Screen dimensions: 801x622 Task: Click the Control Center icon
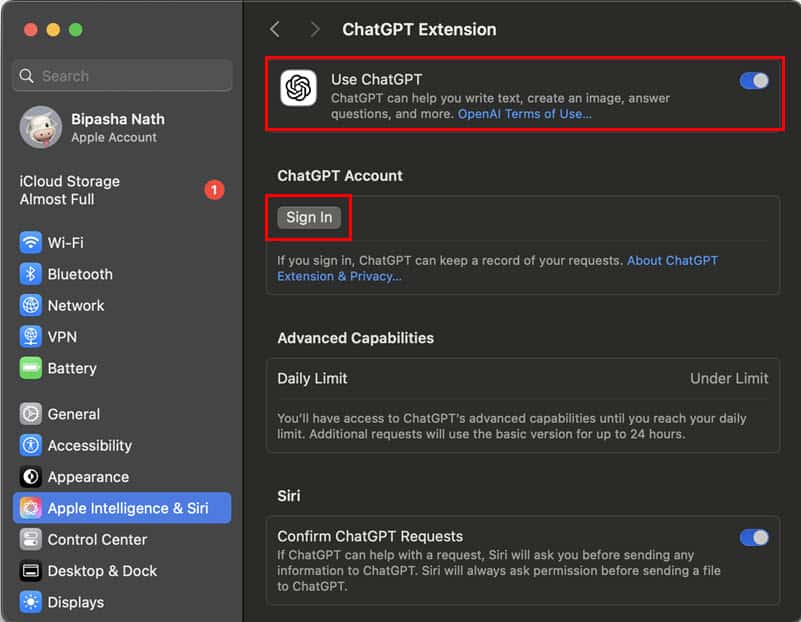pos(31,540)
